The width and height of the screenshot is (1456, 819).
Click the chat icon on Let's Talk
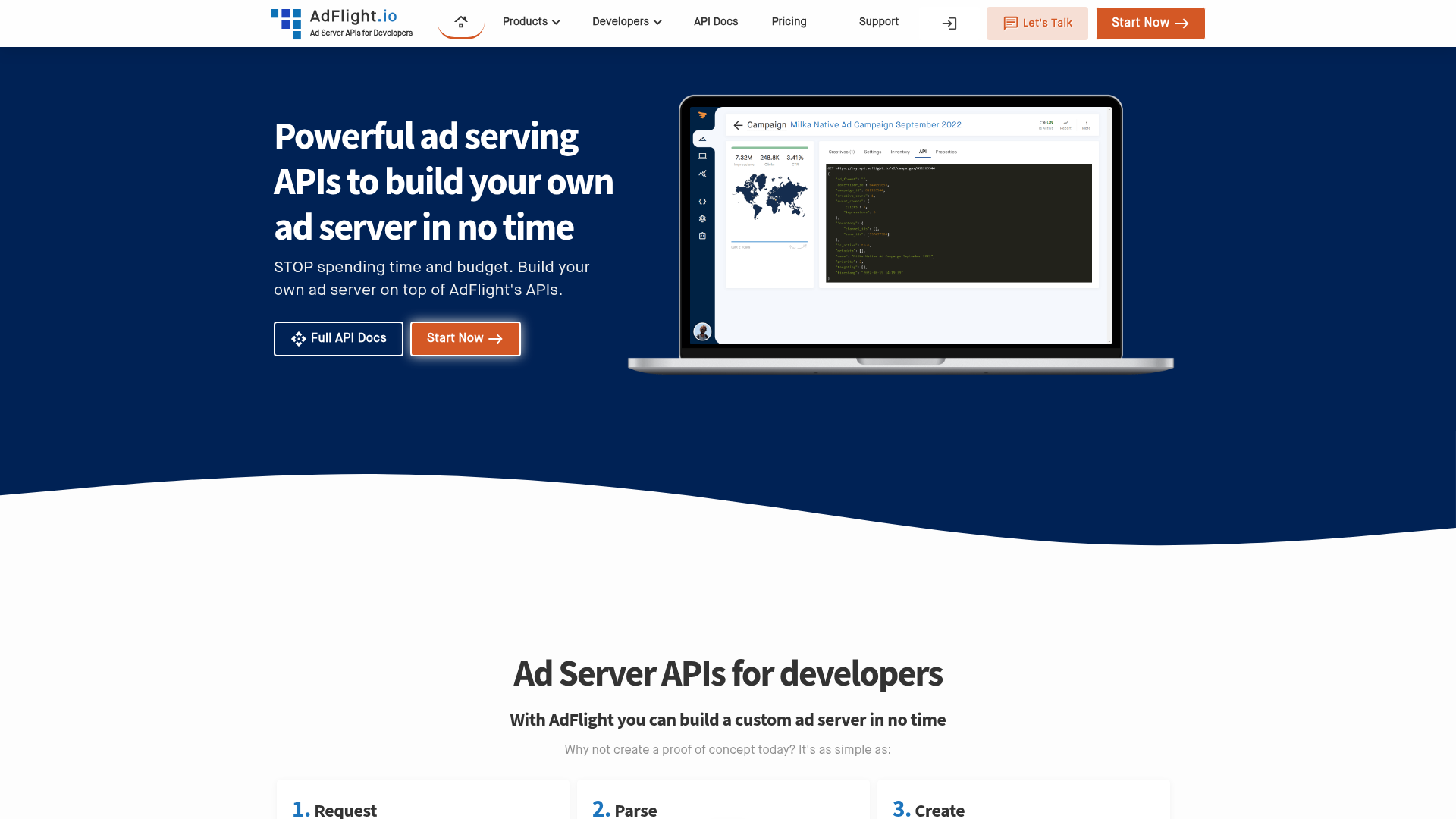click(x=1010, y=24)
